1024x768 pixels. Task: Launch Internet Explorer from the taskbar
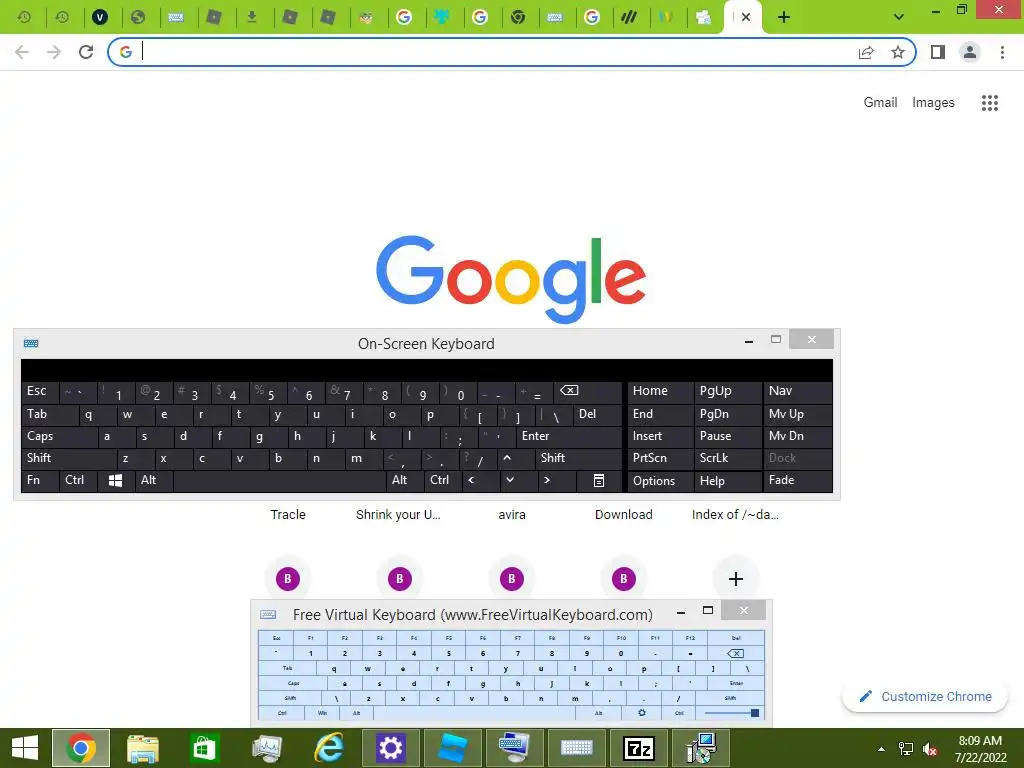click(328, 748)
